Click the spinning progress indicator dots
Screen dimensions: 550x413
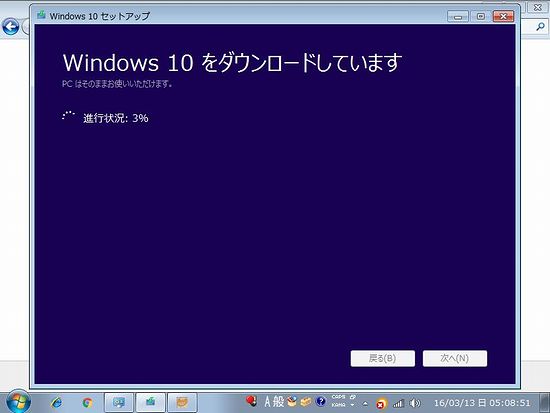coord(68,116)
